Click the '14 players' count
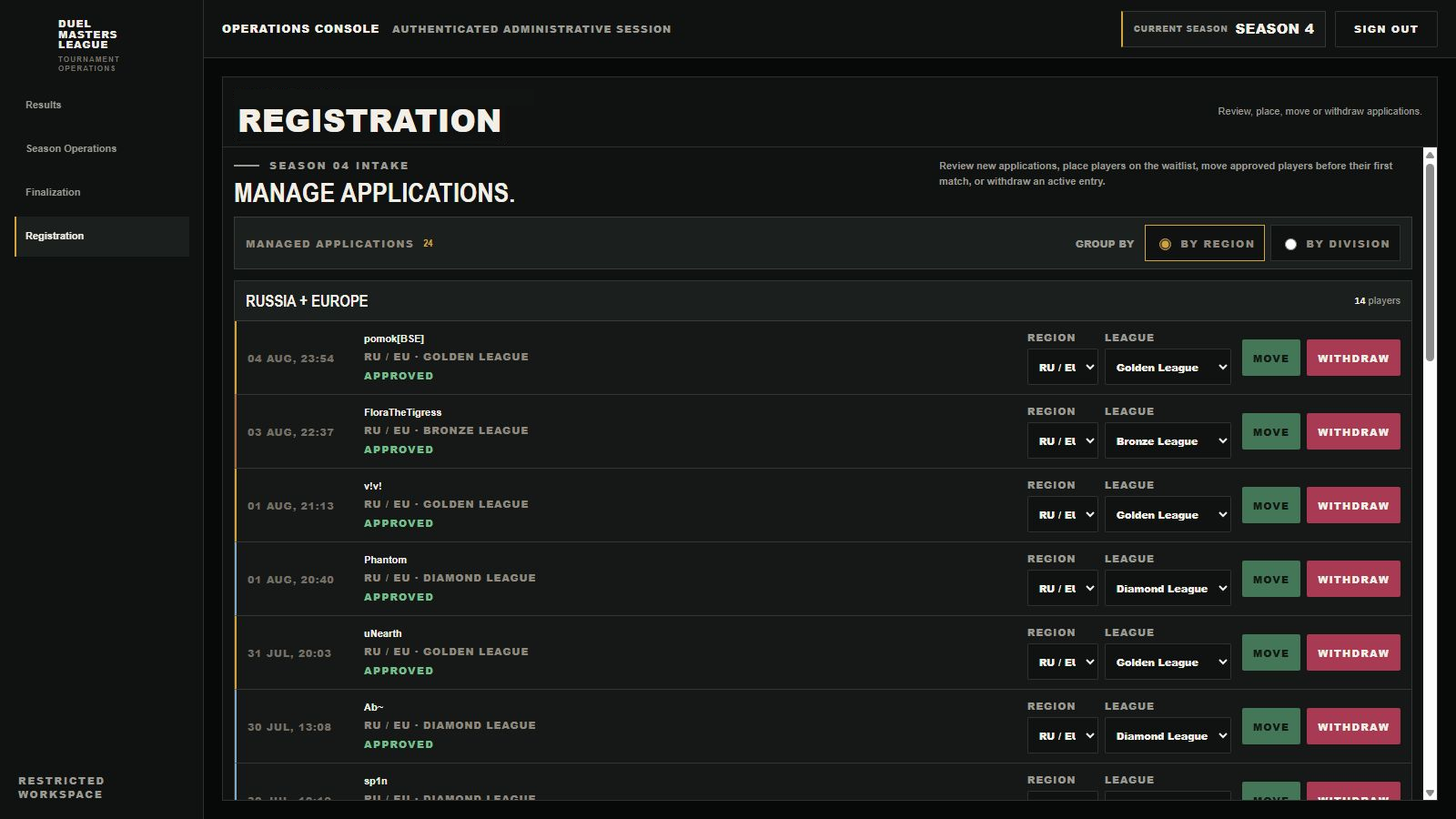1456x819 pixels. [x=1377, y=301]
